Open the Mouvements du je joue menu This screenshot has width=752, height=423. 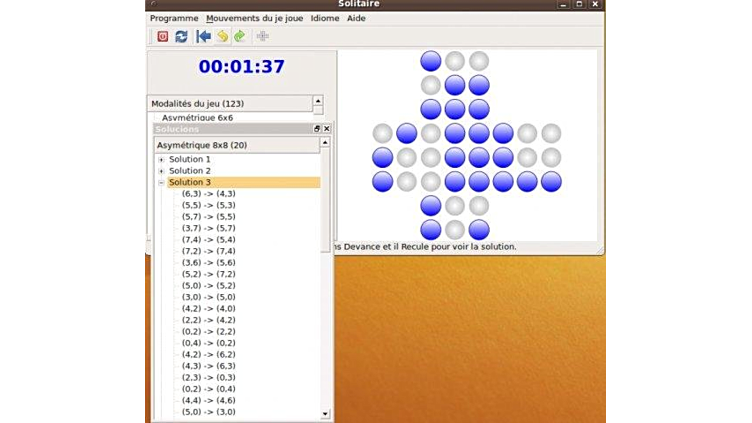[x=255, y=18]
